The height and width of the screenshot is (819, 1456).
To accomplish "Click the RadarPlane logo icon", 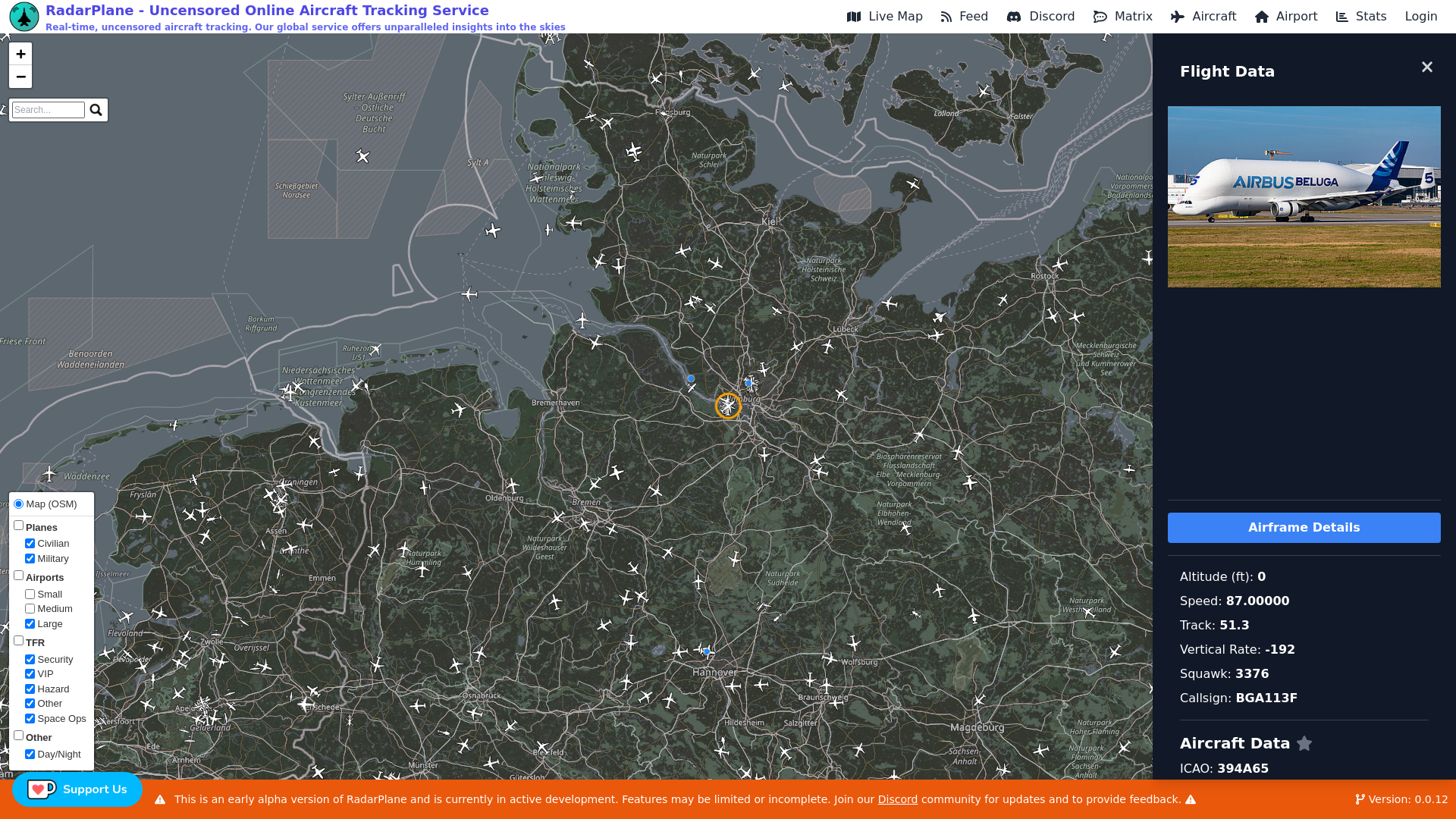I will (24, 17).
